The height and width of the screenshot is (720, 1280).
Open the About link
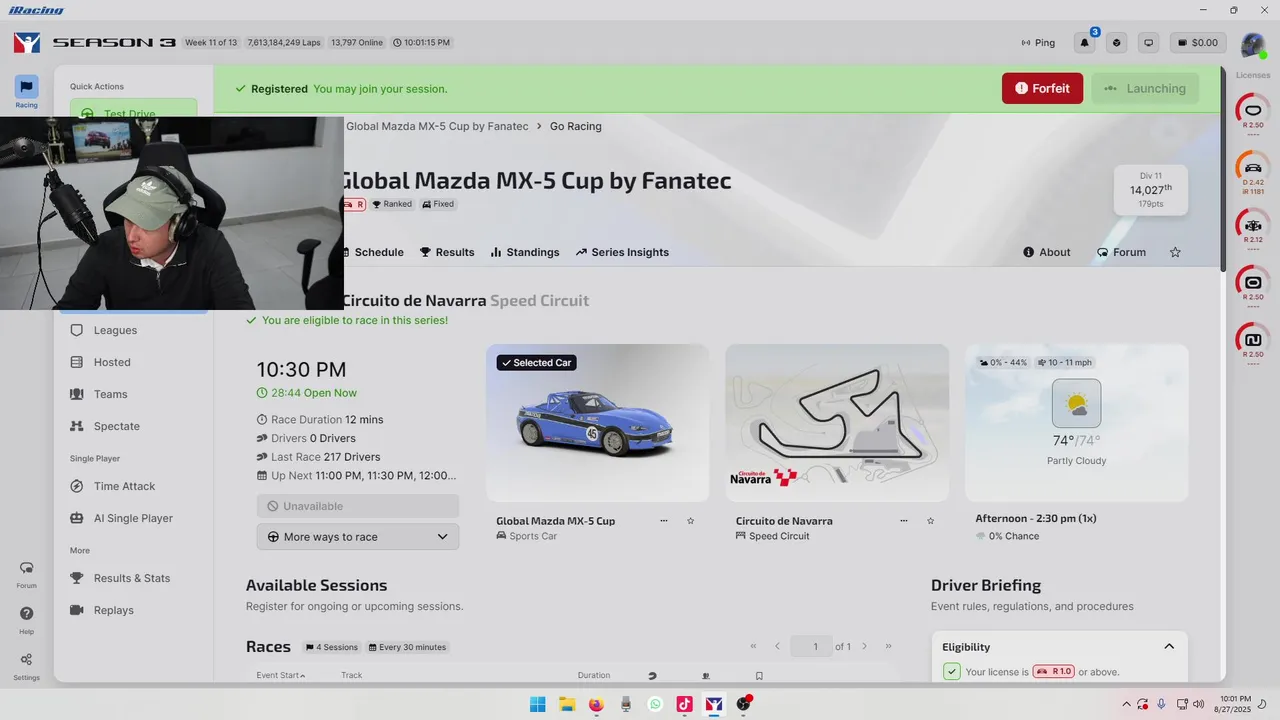1047,252
